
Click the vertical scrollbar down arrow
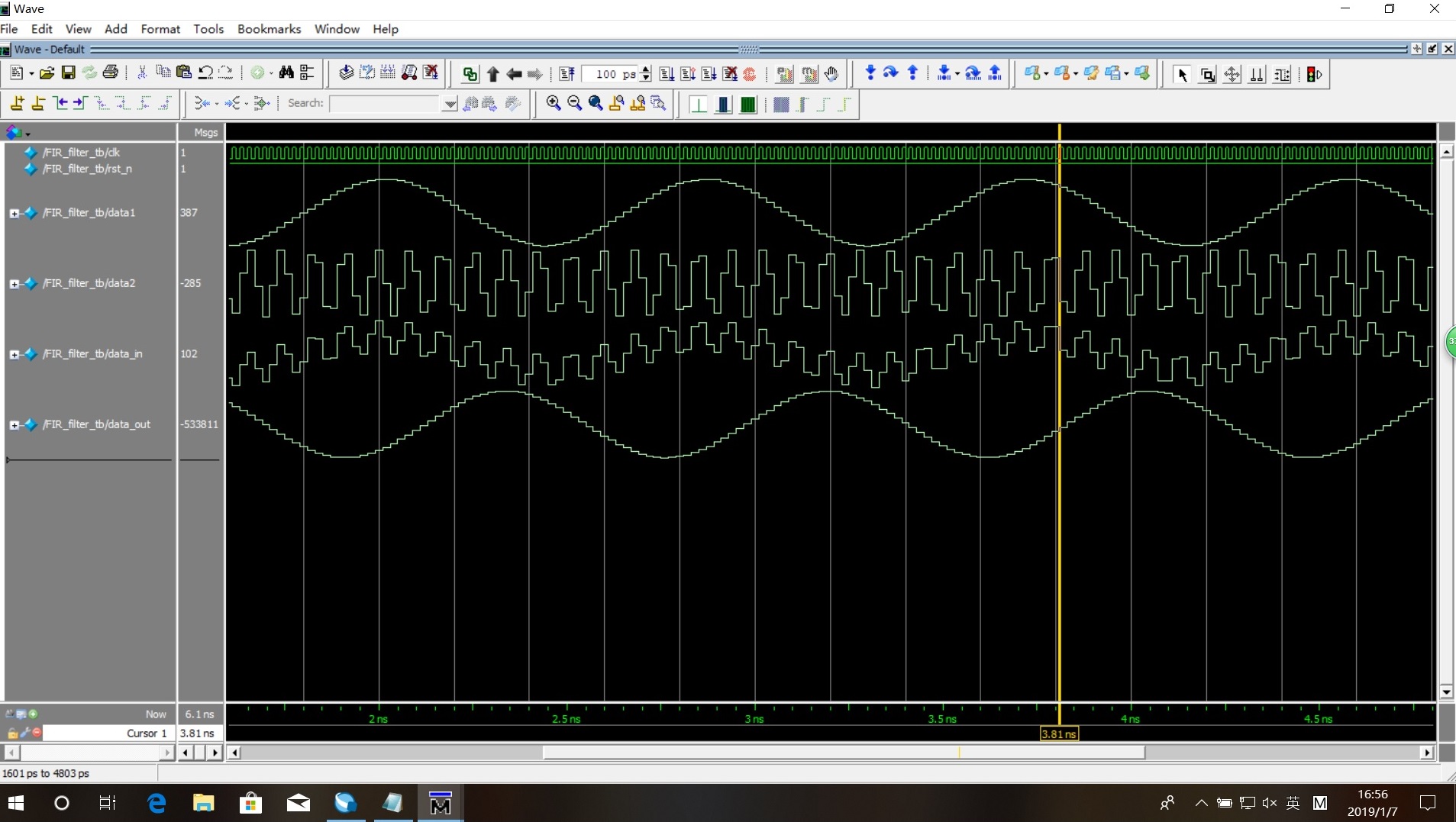(x=1446, y=691)
